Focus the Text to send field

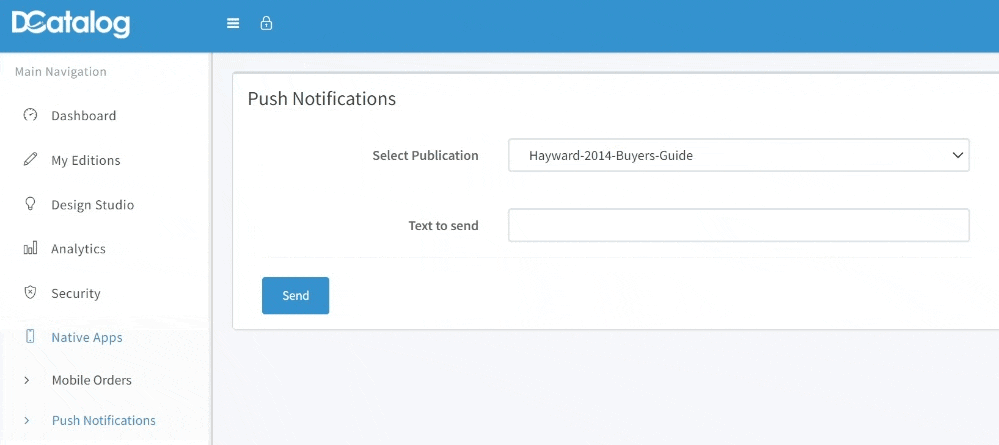coord(738,225)
